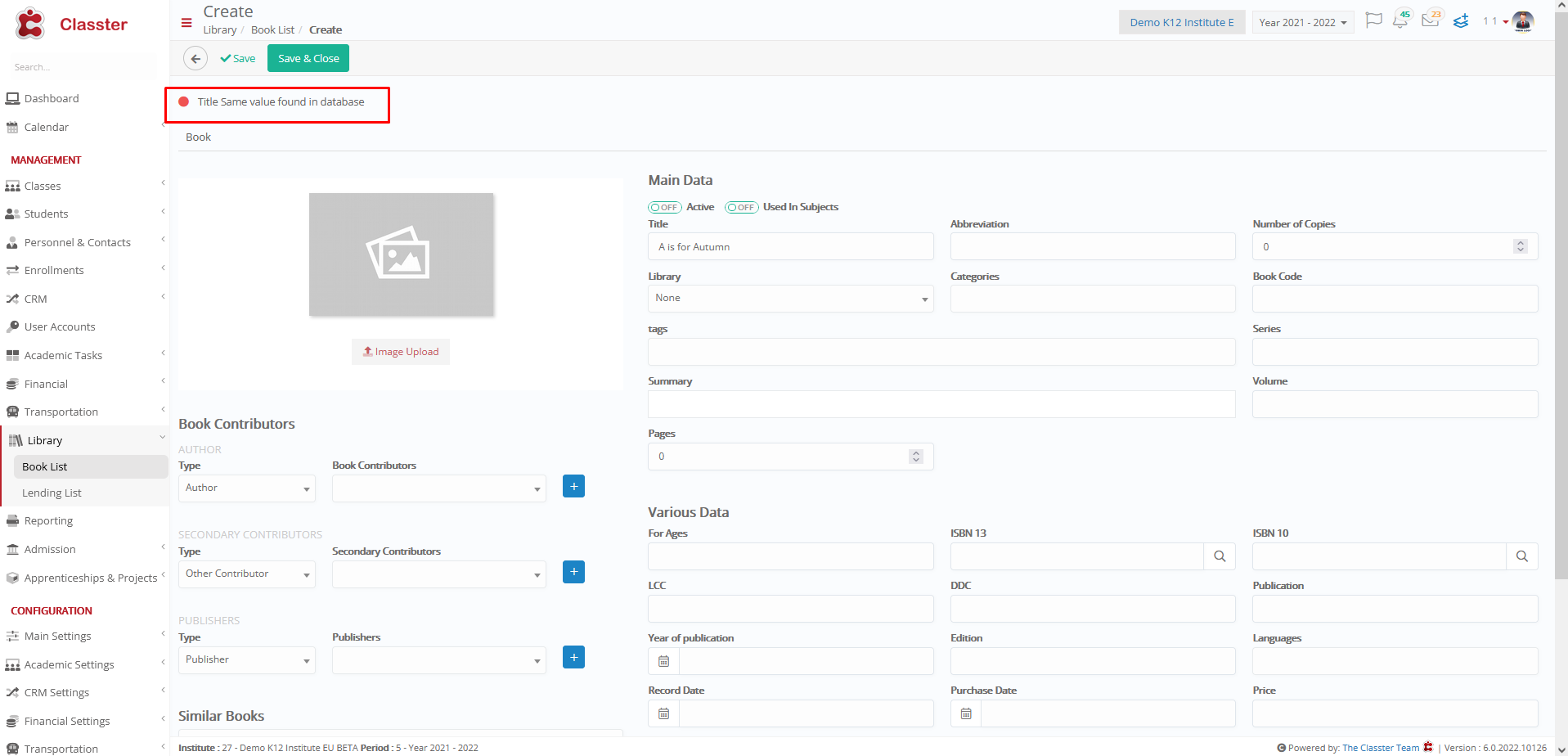Open the Secondary Contributors dropdown
The width and height of the screenshot is (1568, 756).
439,574
